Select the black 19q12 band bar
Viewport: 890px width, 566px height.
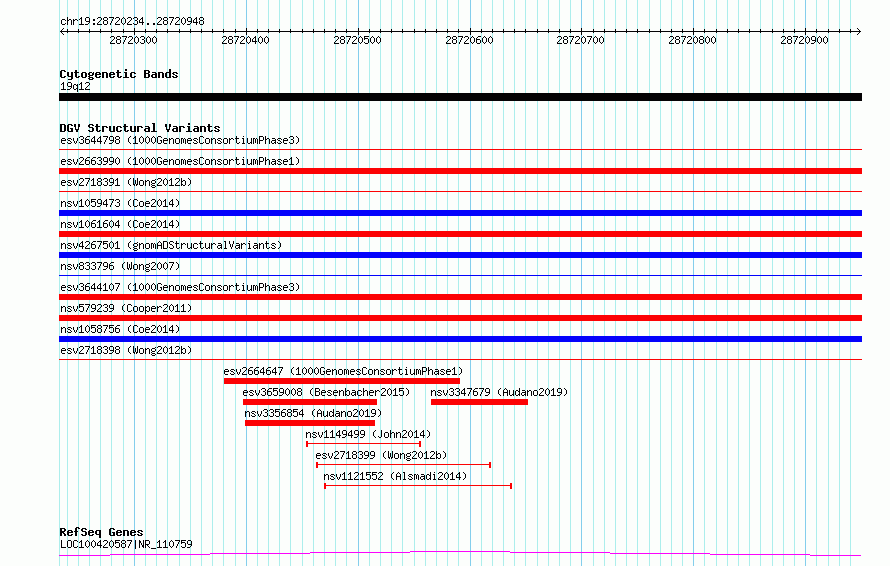(x=460, y=97)
